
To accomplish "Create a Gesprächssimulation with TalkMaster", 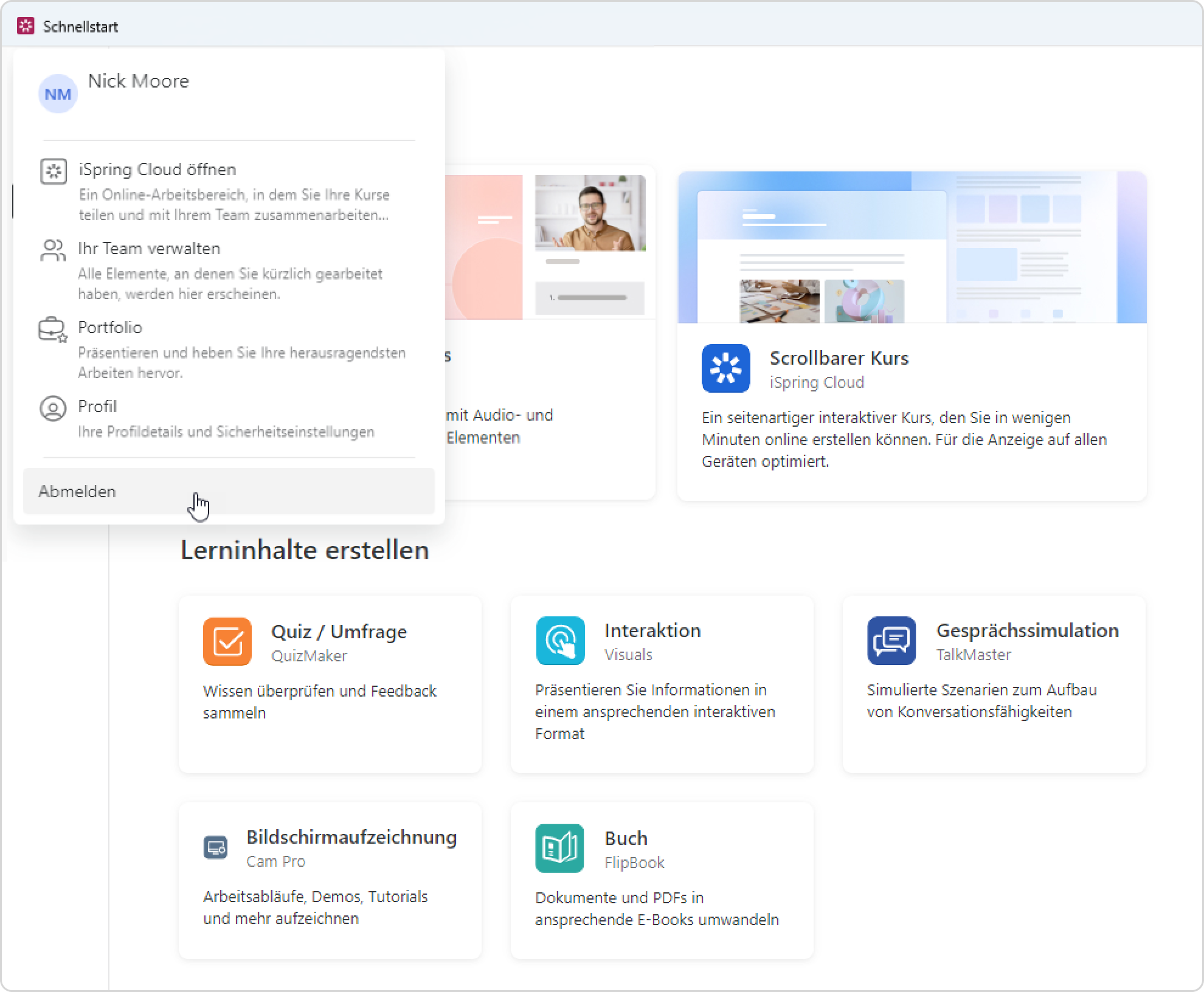I will [x=994, y=684].
